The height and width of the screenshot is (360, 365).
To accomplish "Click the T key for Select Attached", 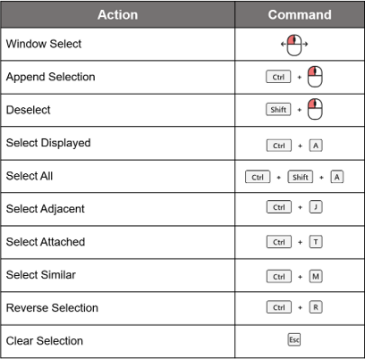I will (x=316, y=242).
